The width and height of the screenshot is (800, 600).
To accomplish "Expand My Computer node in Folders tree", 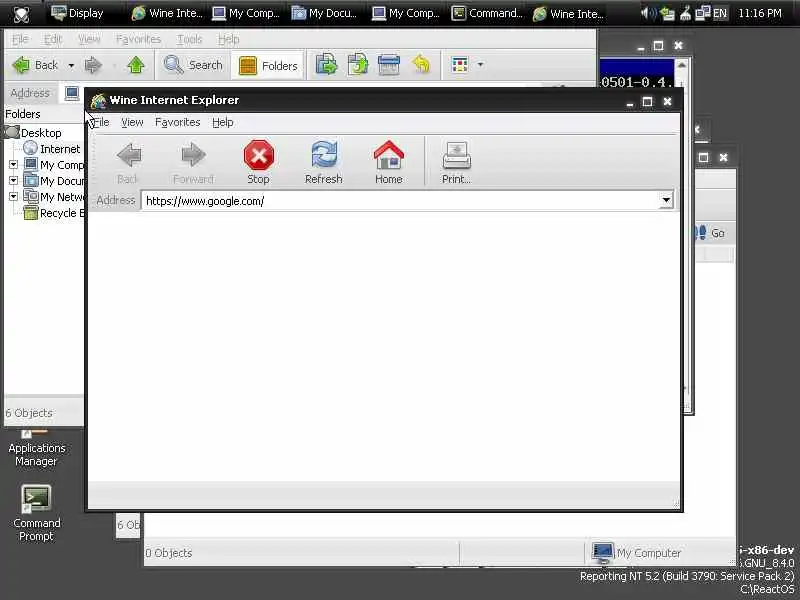I will click(x=14, y=164).
